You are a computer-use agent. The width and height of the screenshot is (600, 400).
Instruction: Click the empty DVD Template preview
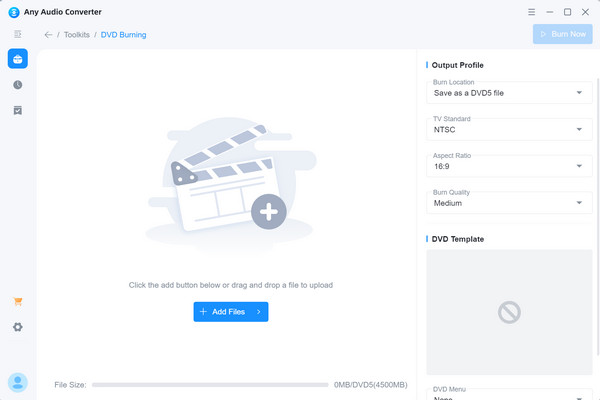(509, 312)
